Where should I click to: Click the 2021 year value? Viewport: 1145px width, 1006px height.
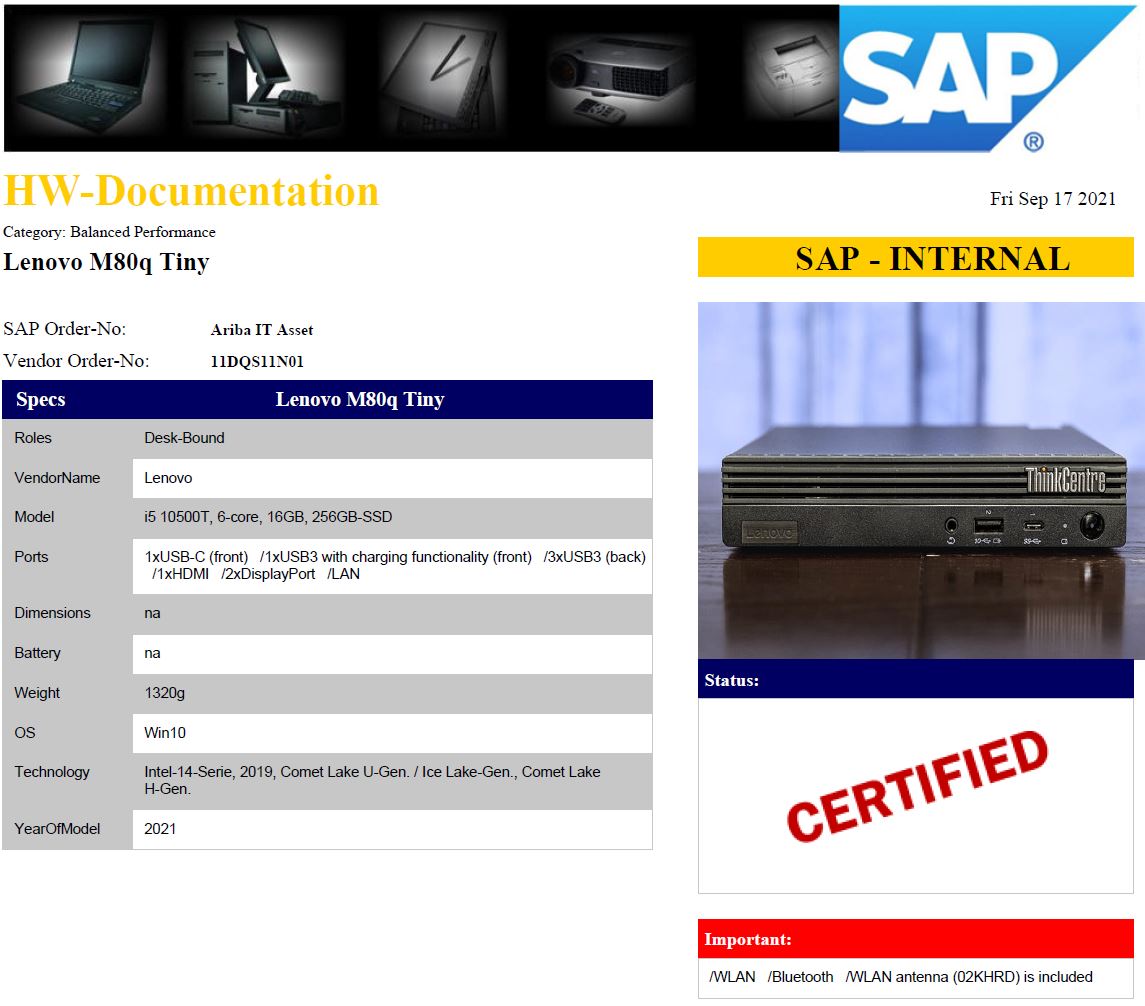(160, 829)
